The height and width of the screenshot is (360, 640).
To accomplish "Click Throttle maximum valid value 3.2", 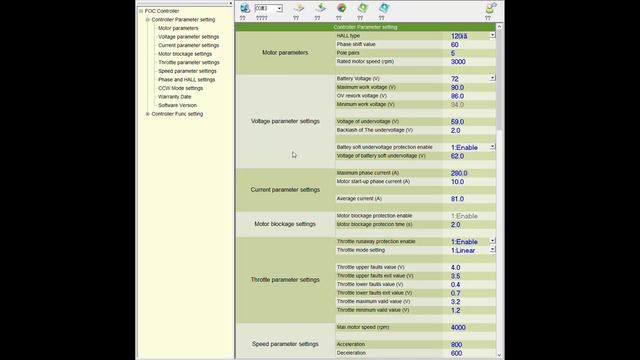I will tap(469, 302).
